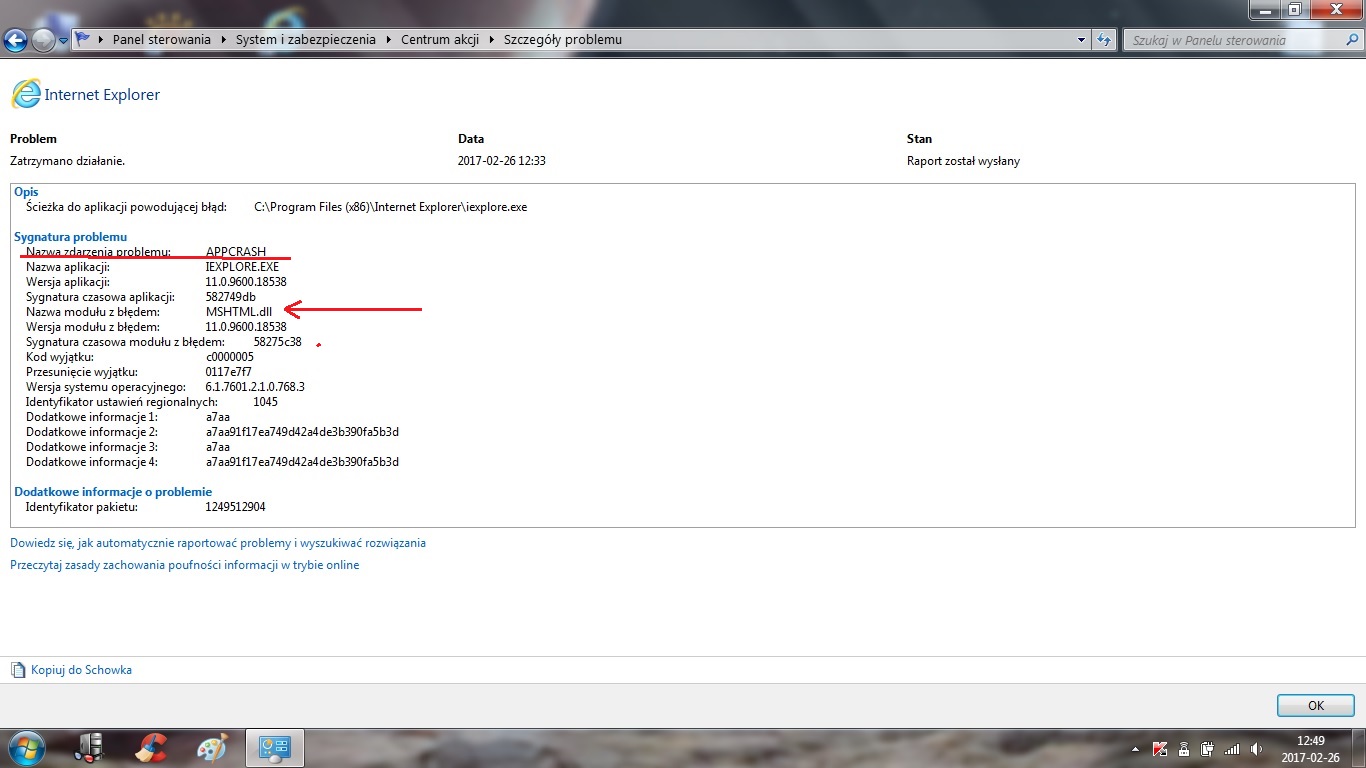Click the Show Desktop strip
1366x768 pixels.
[x=1359, y=748]
